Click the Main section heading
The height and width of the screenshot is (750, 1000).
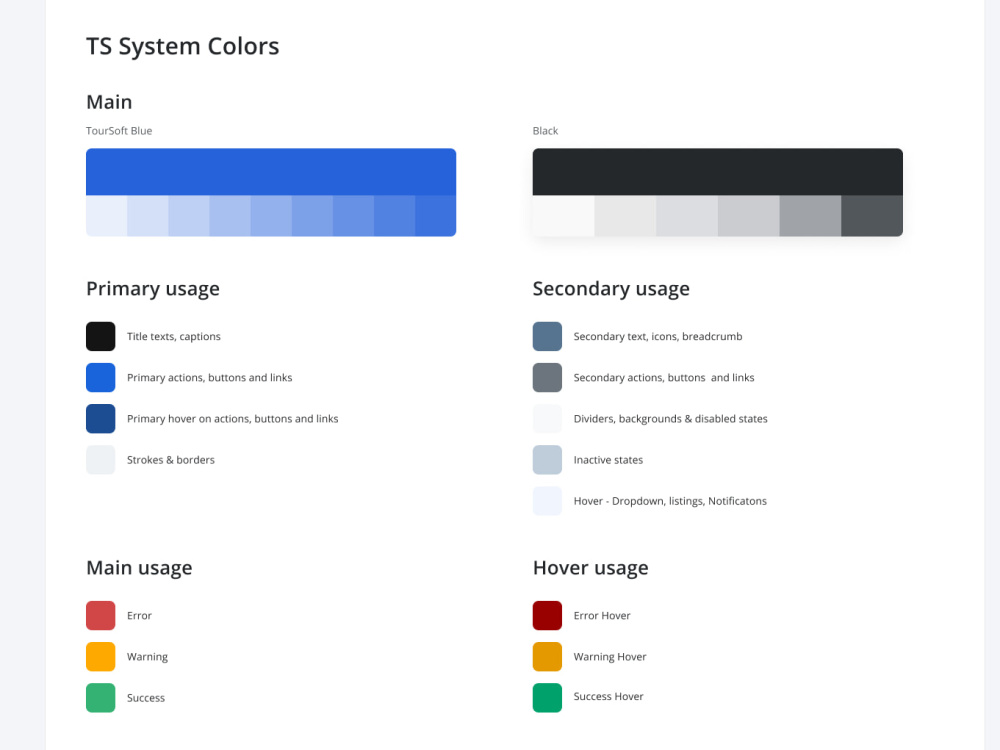[109, 102]
